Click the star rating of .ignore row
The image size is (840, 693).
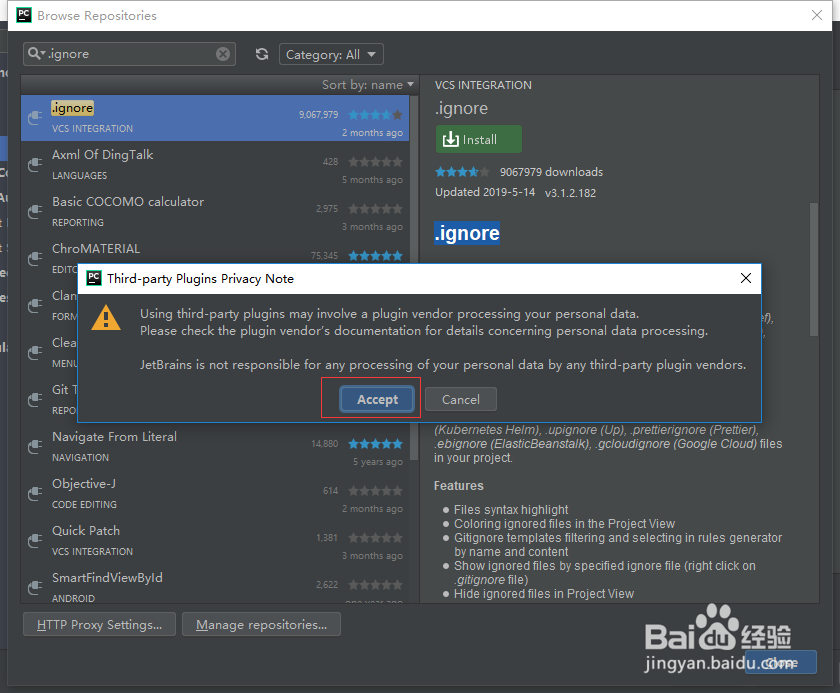click(x=376, y=115)
